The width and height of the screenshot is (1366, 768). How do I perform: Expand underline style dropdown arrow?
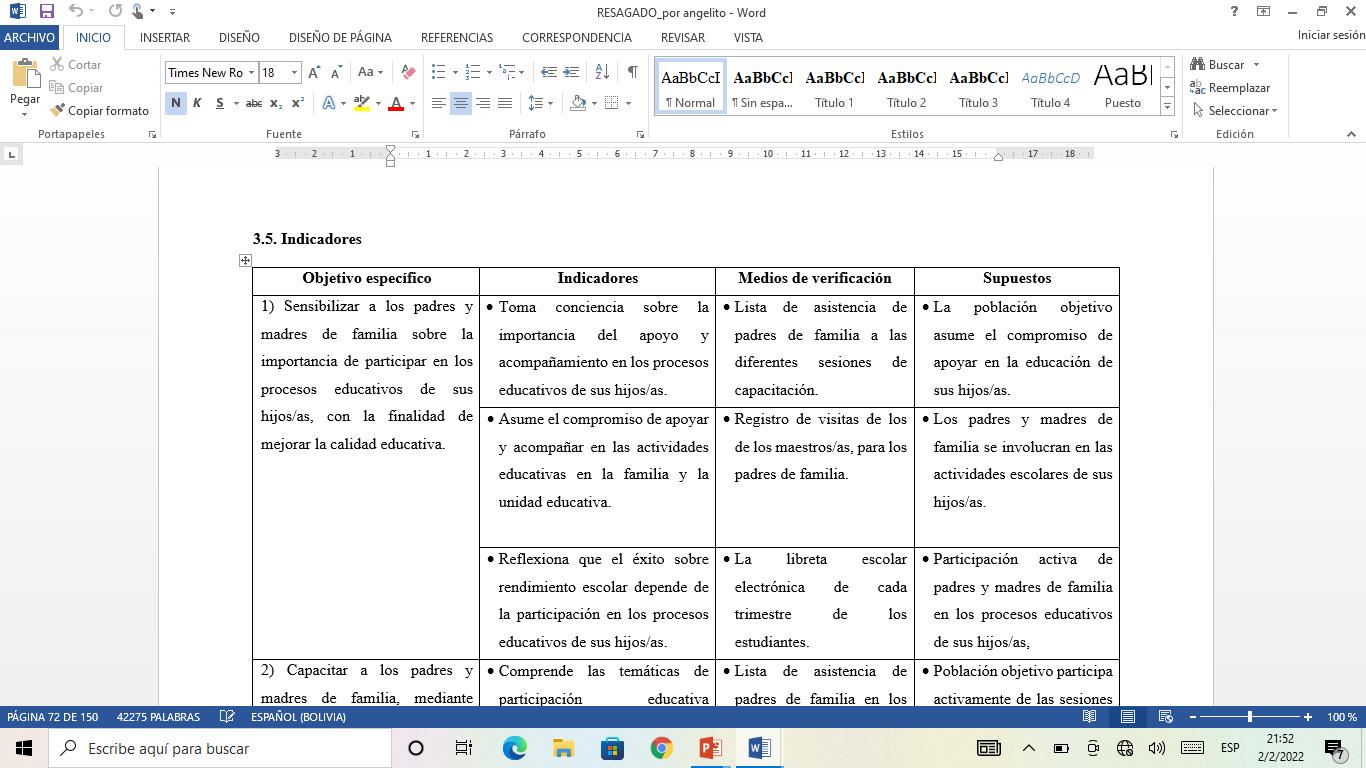[x=236, y=103]
